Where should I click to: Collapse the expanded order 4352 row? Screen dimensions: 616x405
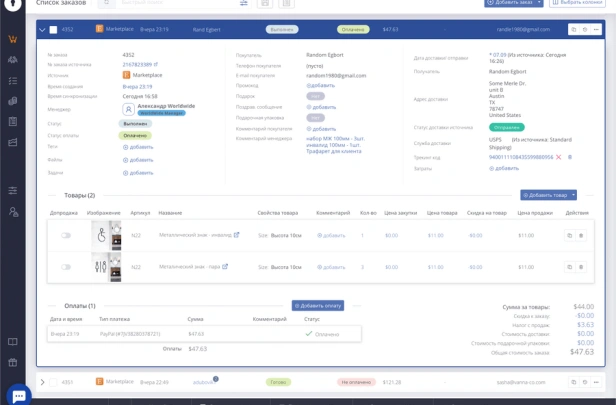(x=42, y=30)
